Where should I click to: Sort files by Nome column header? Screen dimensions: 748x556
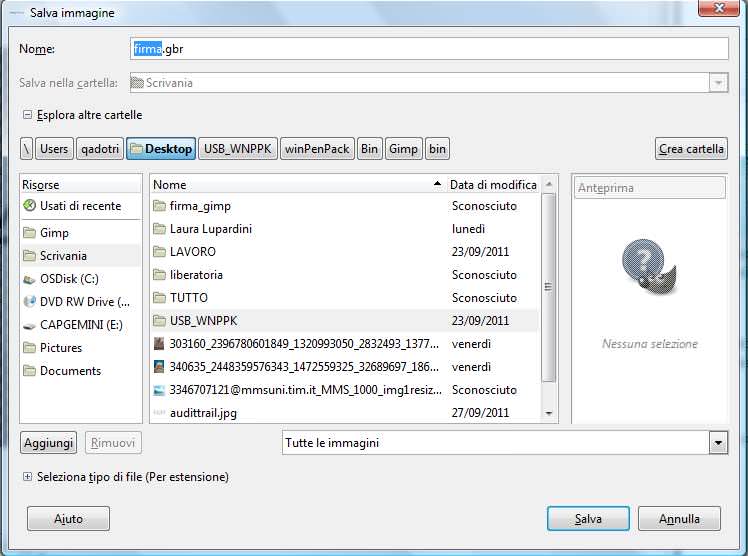298,185
